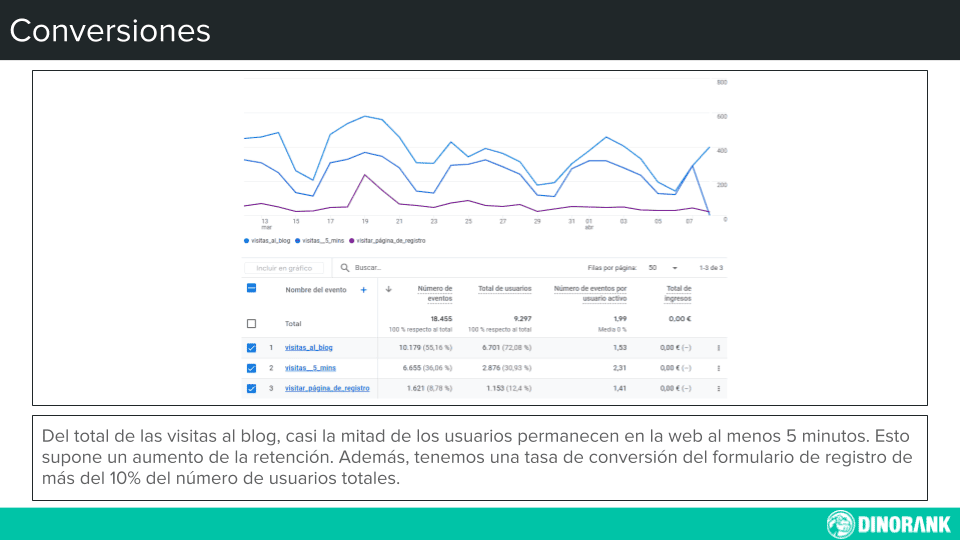Screen dimensions: 960x540
Task: Click the 2.876 users cell
Action: click(x=506, y=368)
